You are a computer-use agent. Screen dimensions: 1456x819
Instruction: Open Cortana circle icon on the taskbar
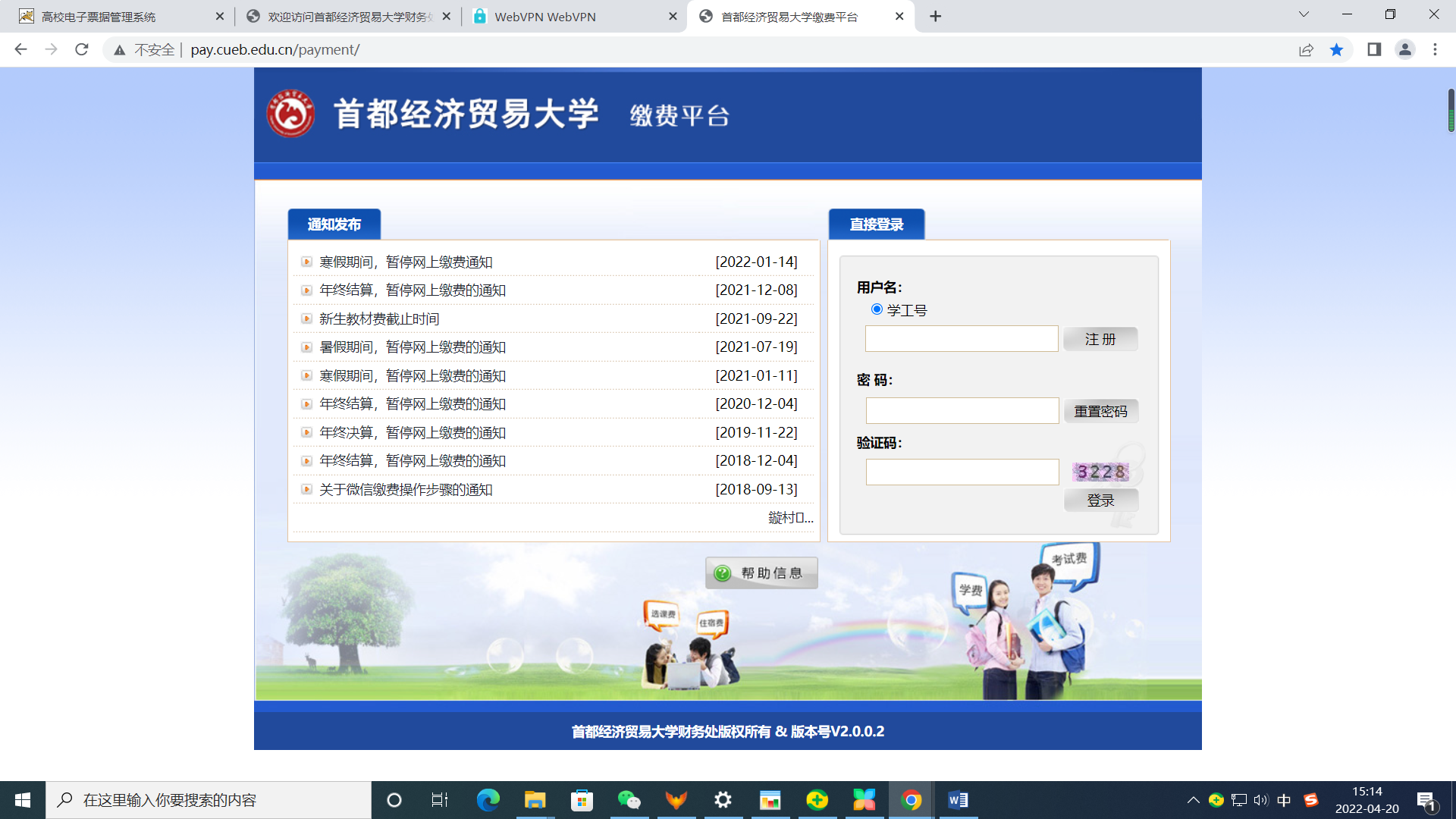point(394,800)
